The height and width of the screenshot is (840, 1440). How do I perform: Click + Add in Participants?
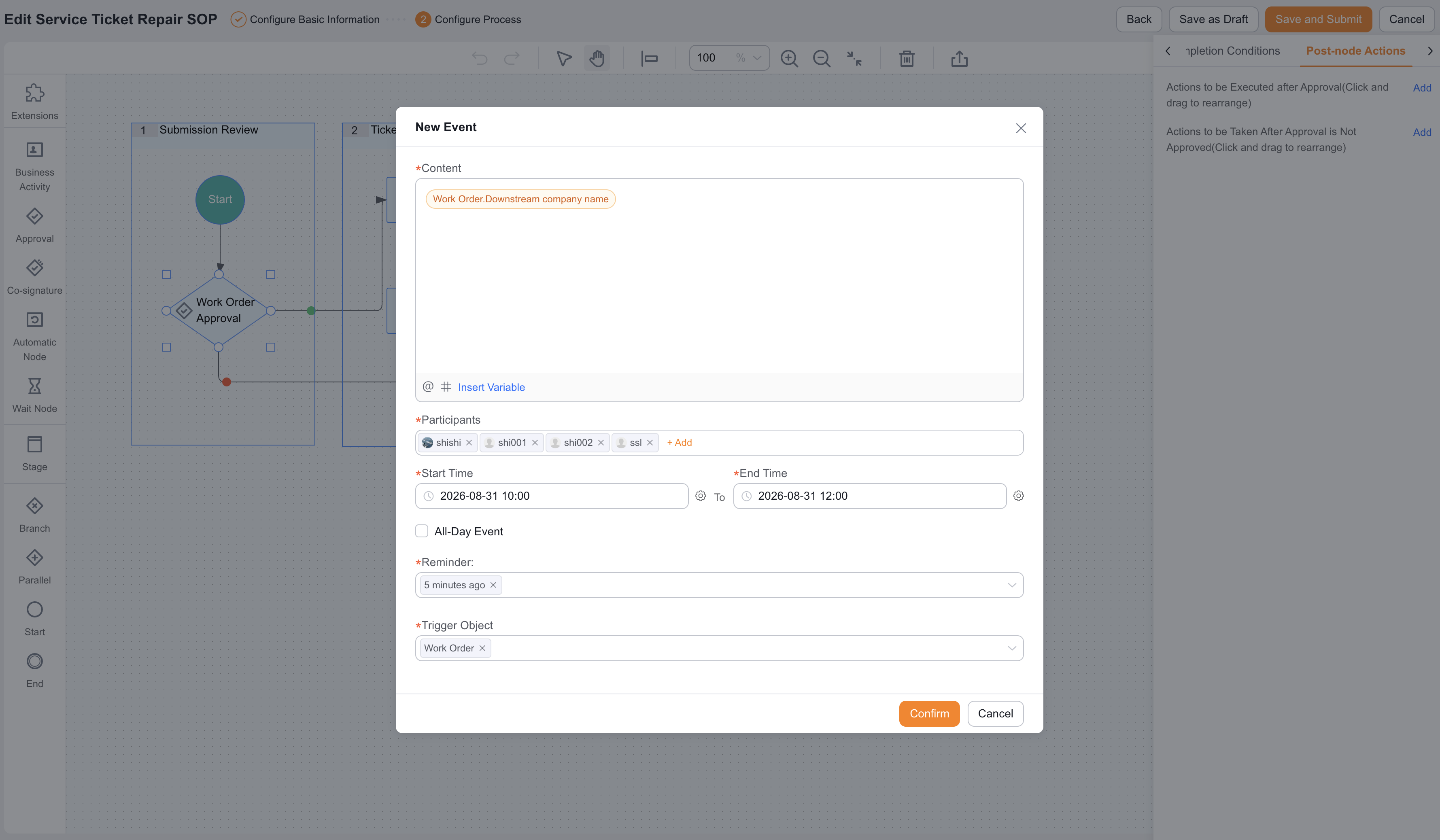[x=680, y=443]
